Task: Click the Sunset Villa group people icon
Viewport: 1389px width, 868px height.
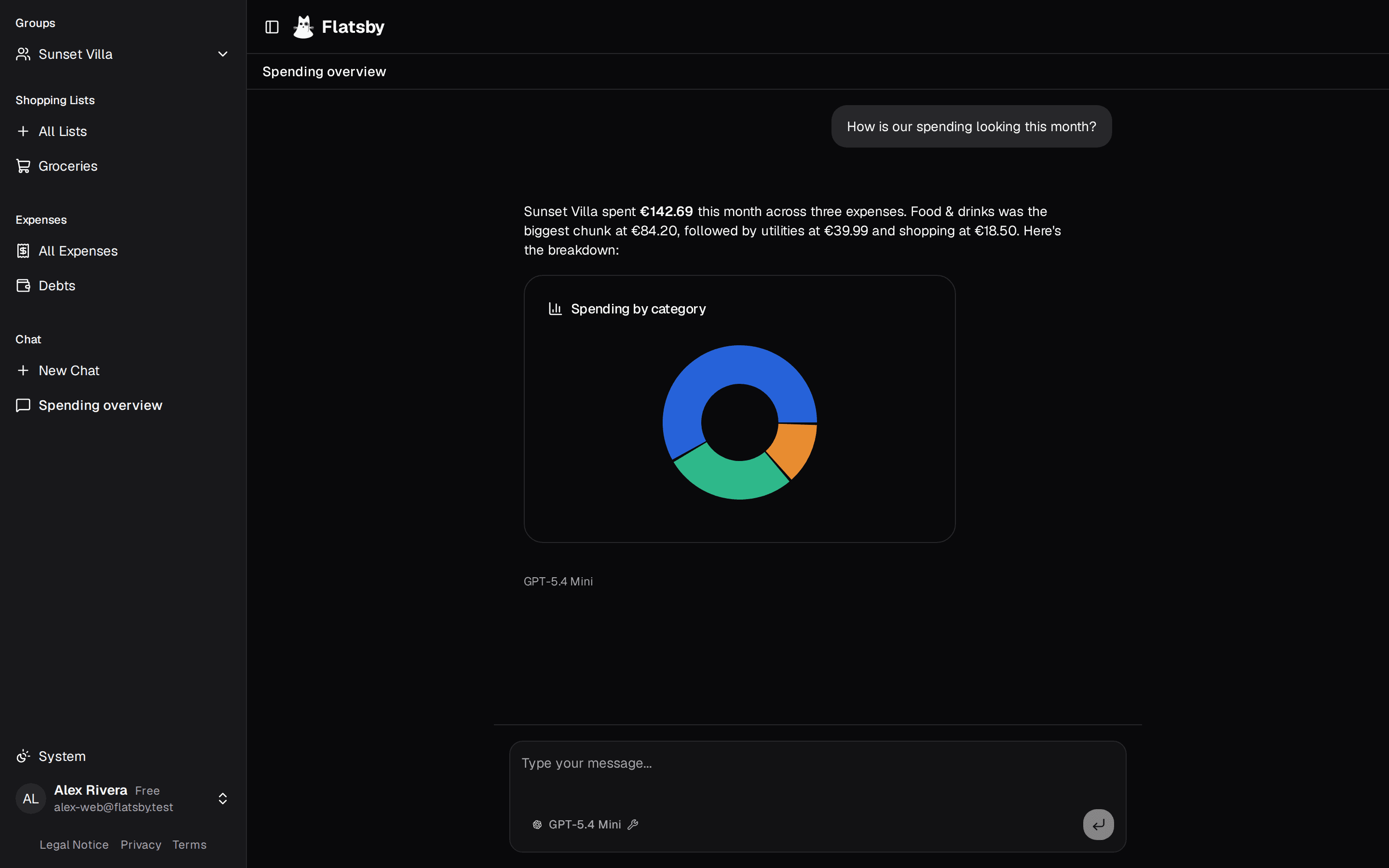Action: [x=23, y=54]
